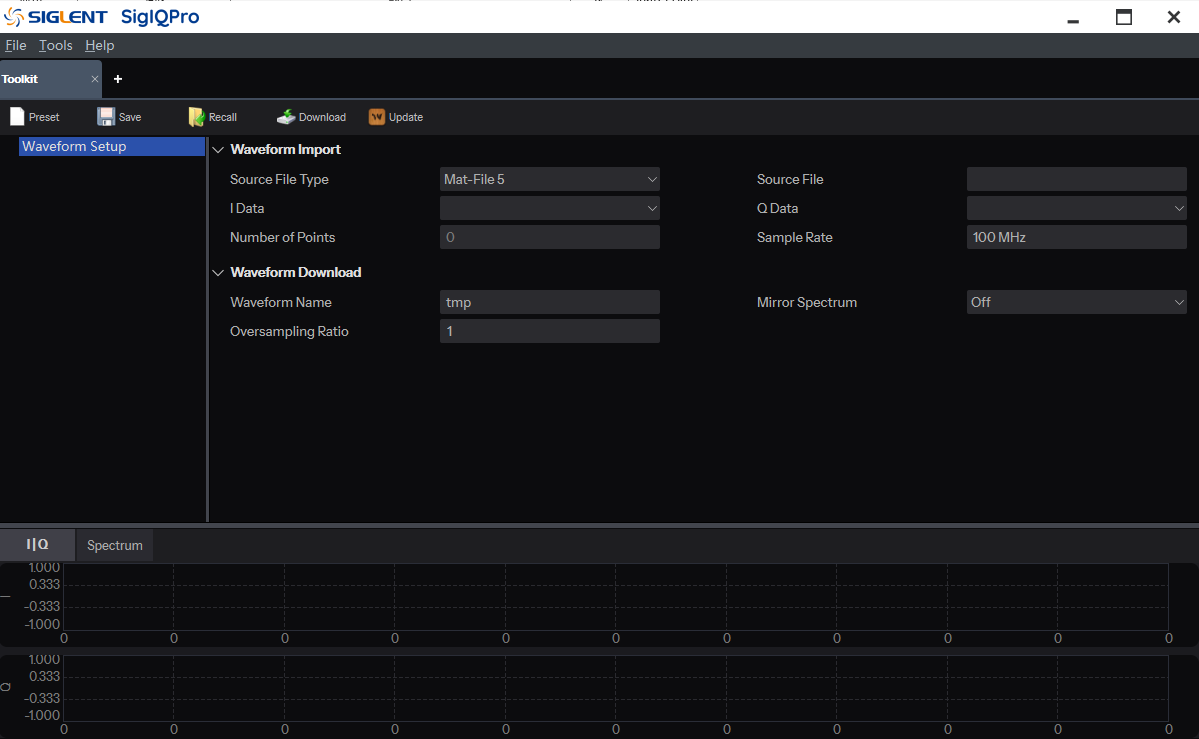The width and height of the screenshot is (1199, 739).
Task: Click the Save floppy disk icon
Action: tap(106, 116)
